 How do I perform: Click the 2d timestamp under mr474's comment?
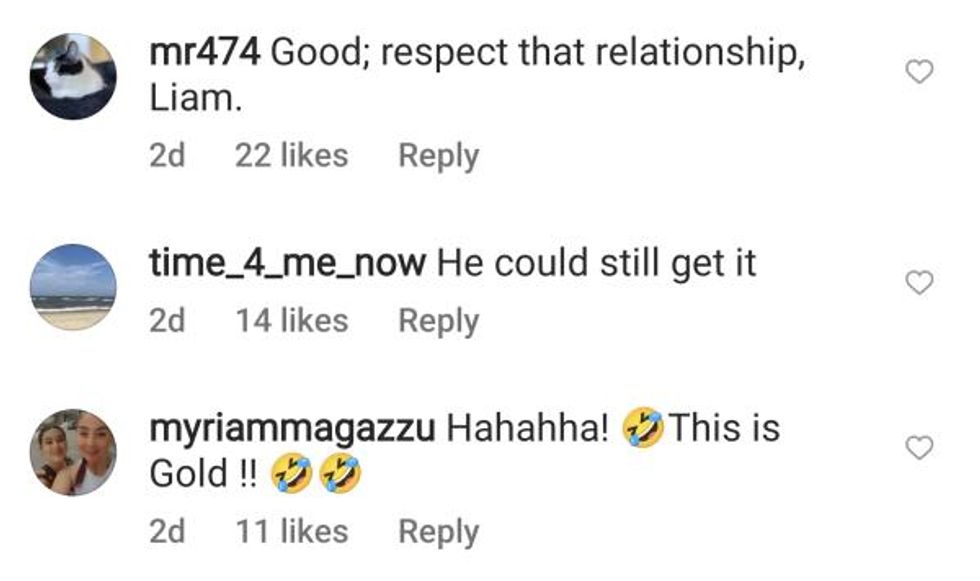coord(167,156)
